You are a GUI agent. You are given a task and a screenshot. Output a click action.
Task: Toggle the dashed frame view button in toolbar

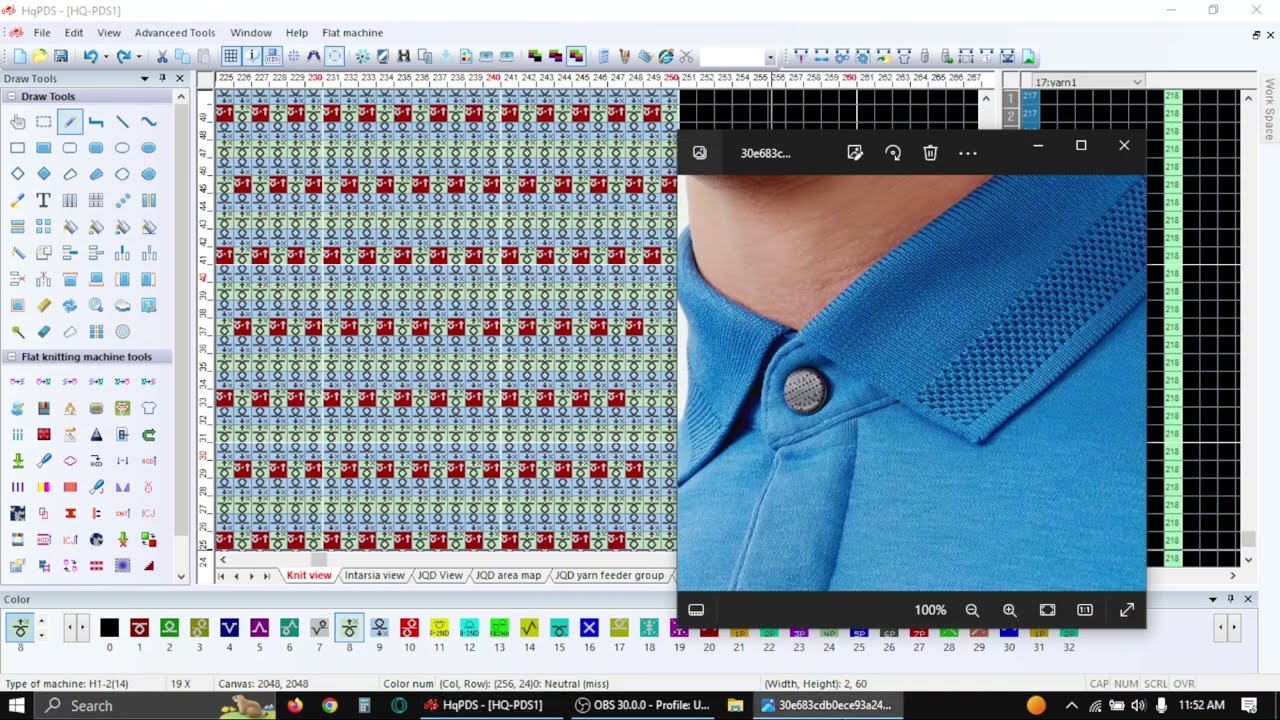point(335,57)
